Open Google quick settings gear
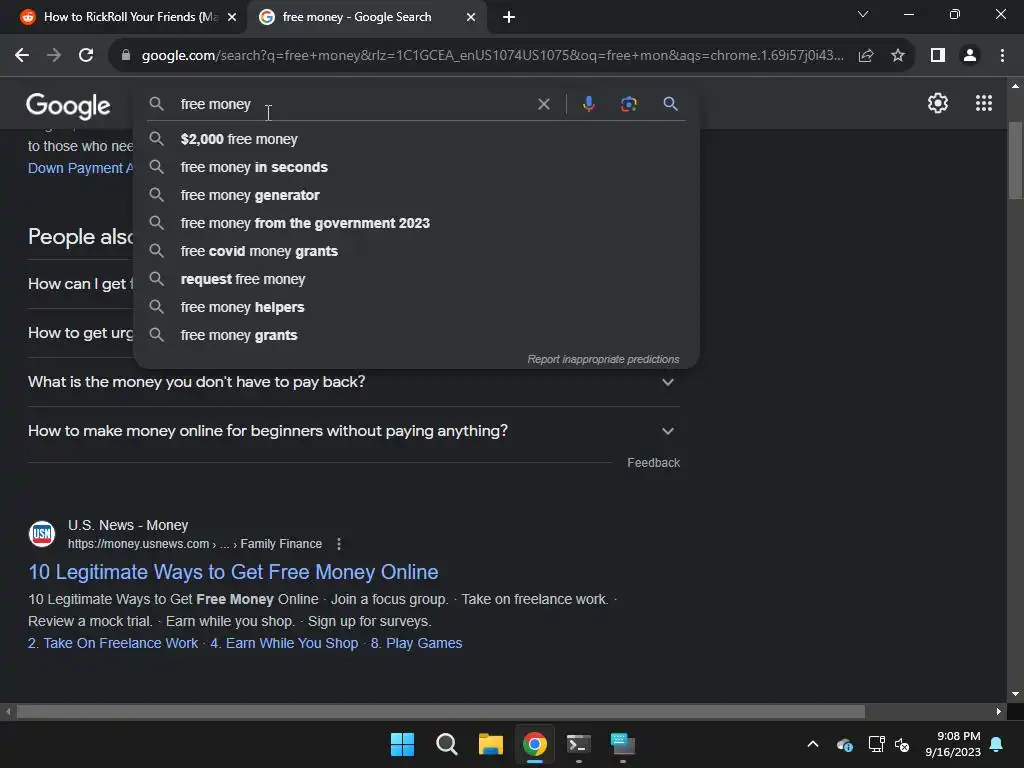Screen dimensions: 1024x768 pyautogui.click(x=938, y=103)
